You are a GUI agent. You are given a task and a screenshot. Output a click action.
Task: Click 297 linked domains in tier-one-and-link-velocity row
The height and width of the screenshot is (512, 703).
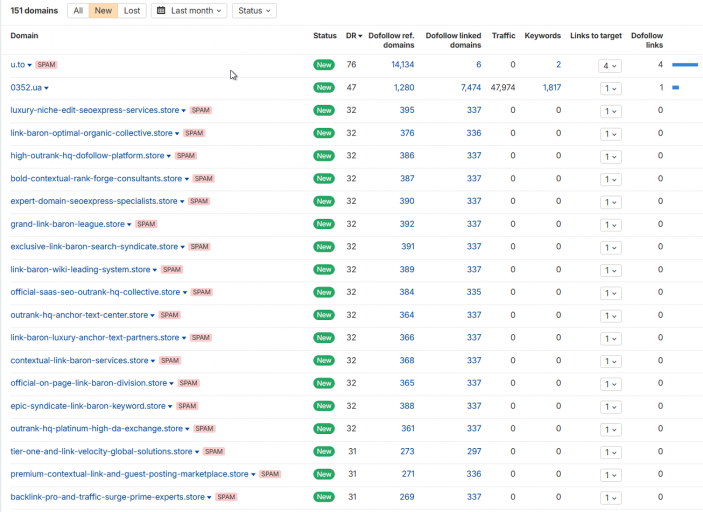pyautogui.click(x=474, y=451)
